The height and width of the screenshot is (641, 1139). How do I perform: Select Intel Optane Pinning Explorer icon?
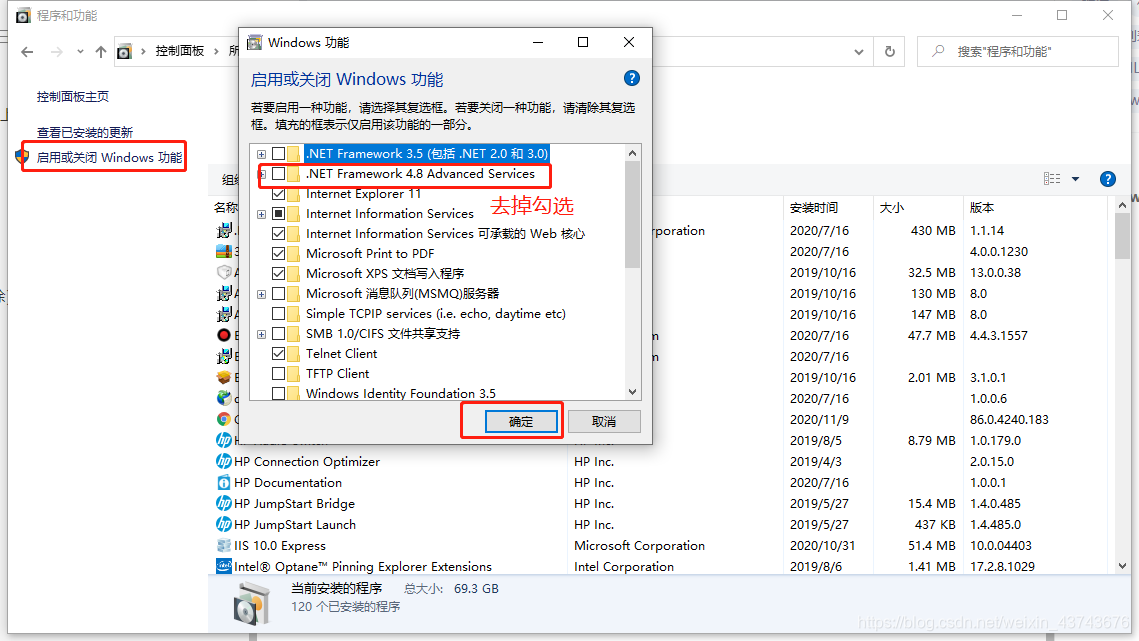point(224,567)
